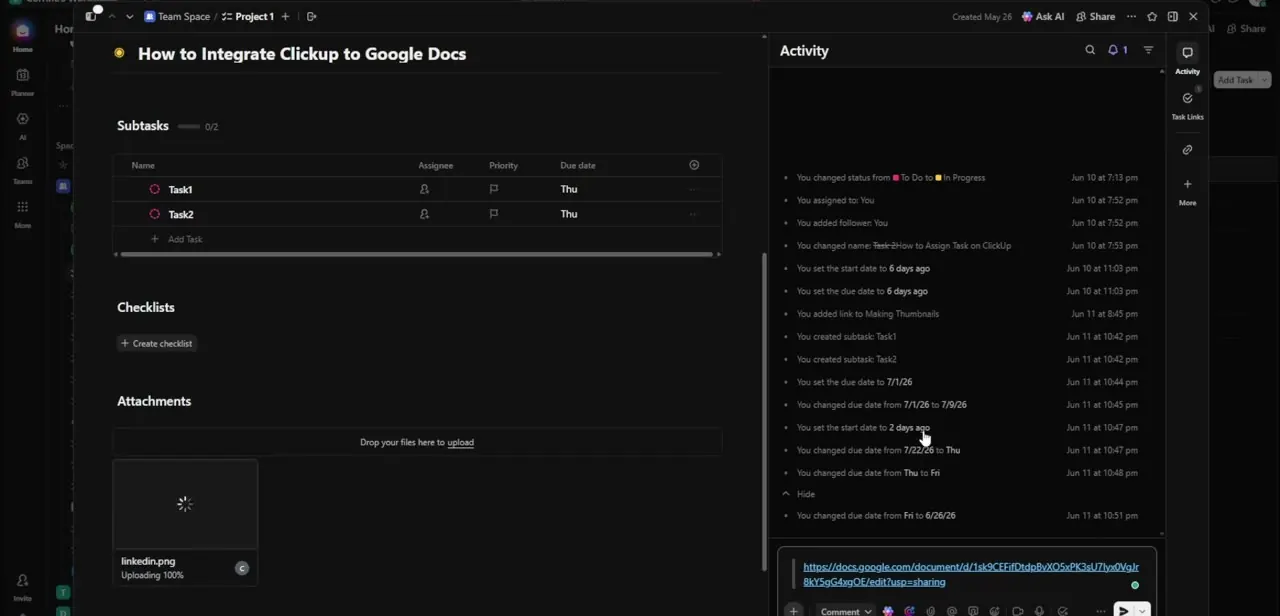Open the comment toolbar overflow dots
Screen dimensions: 1280x616
pyautogui.click(x=1100, y=611)
